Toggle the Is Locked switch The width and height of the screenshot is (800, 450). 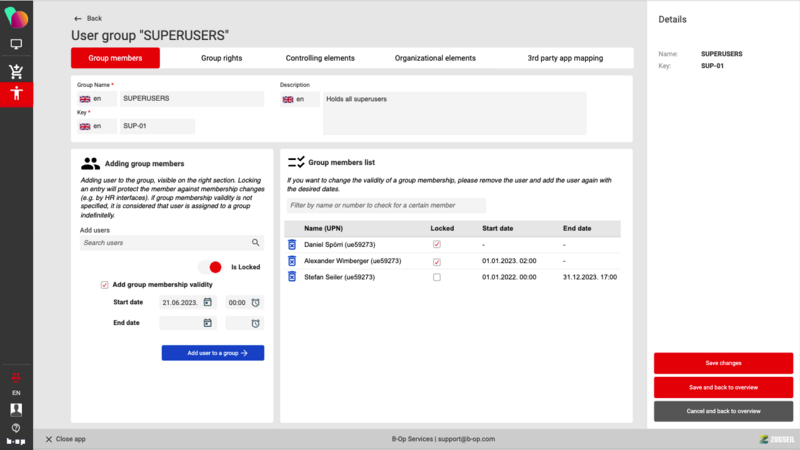[x=210, y=267]
